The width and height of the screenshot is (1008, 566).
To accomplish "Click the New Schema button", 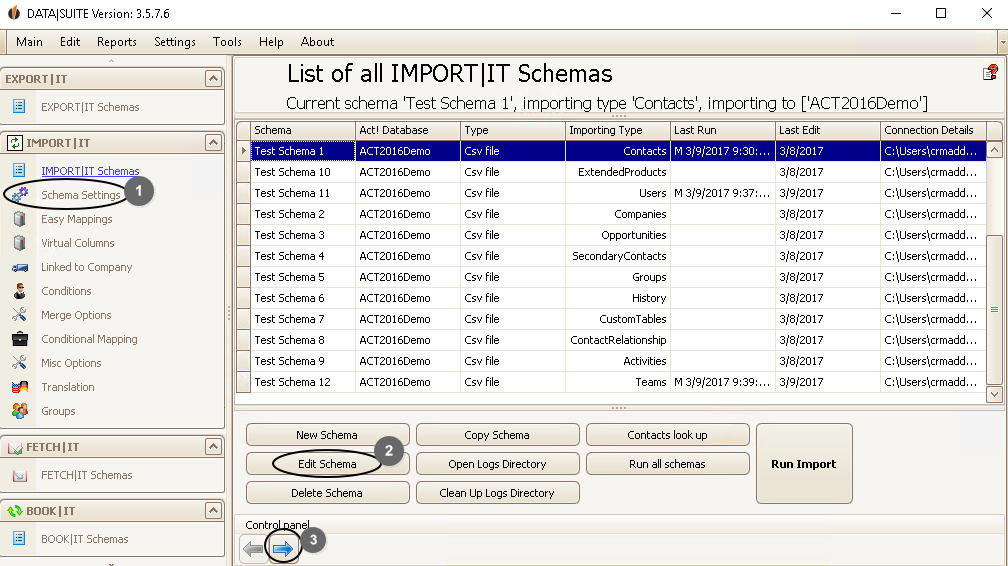I will click(327, 435).
